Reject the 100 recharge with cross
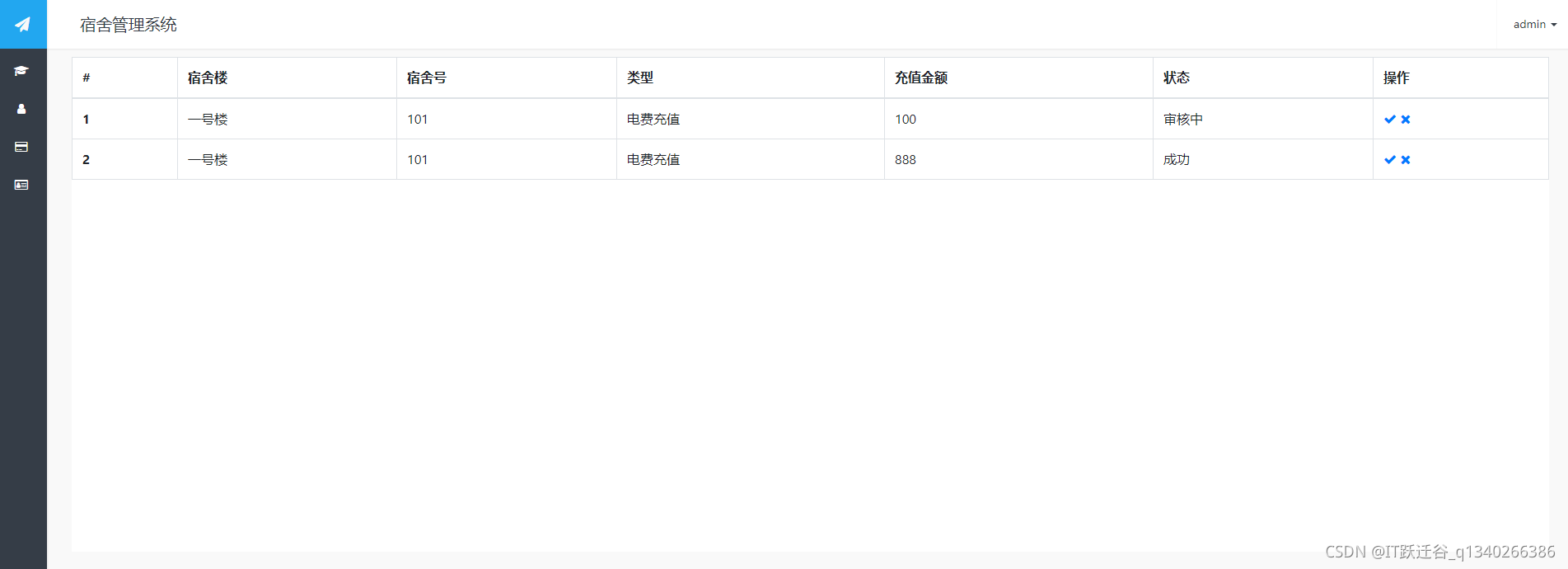Screen dimensions: 1568x569 tap(1406, 120)
